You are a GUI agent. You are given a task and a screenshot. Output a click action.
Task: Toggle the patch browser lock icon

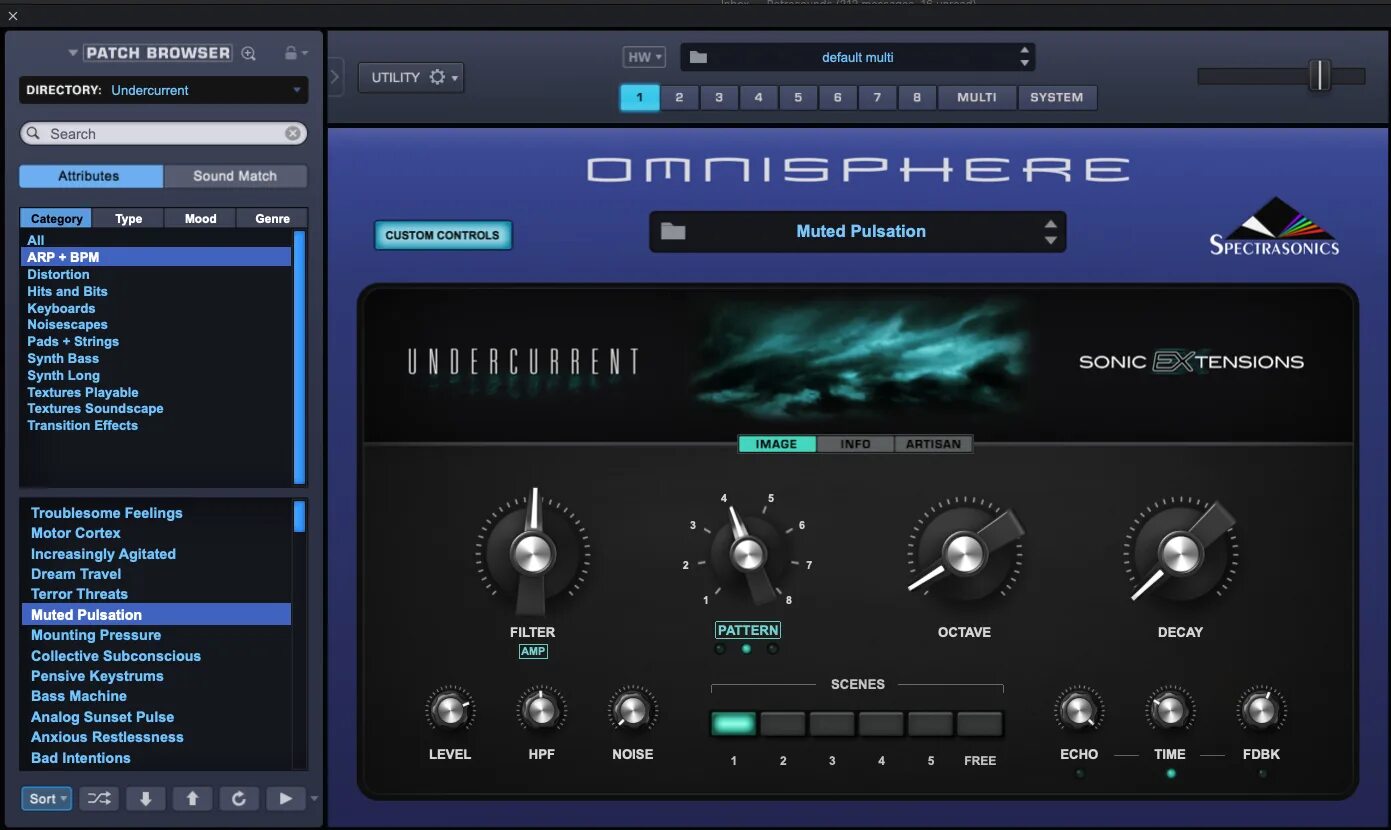pyautogui.click(x=290, y=53)
